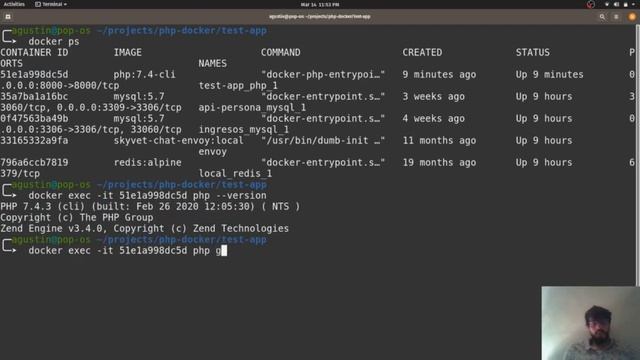Click the STATUS column header
The width and height of the screenshot is (640, 360).
click(x=533, y=52)
